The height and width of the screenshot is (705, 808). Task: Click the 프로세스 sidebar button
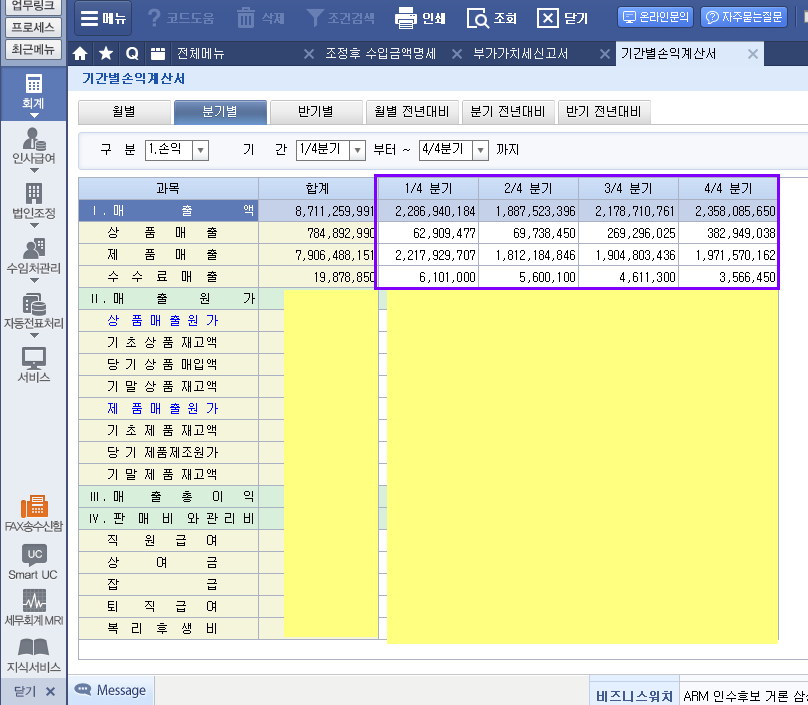click(33, 27)
